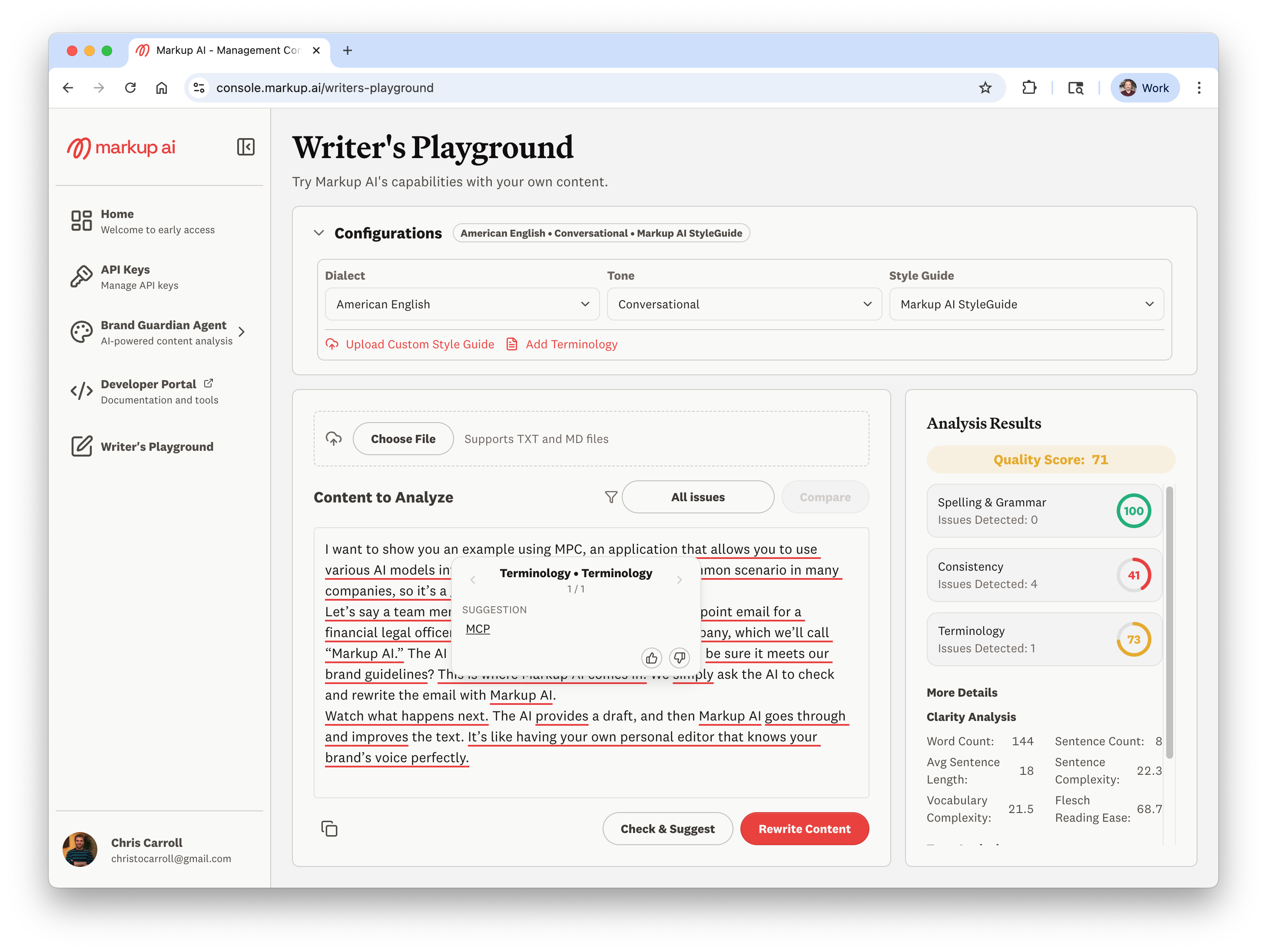The image size is (1267, 952).
Task: Give thumbs up on the MCP suggestion
Action: pos(651,658)
